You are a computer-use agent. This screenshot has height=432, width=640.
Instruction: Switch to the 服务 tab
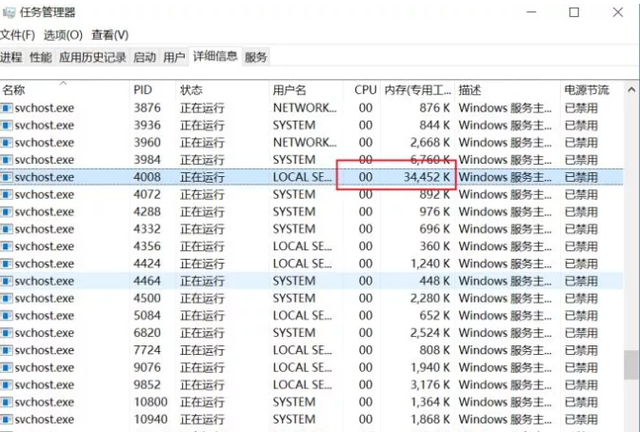[x=256, y=58]
